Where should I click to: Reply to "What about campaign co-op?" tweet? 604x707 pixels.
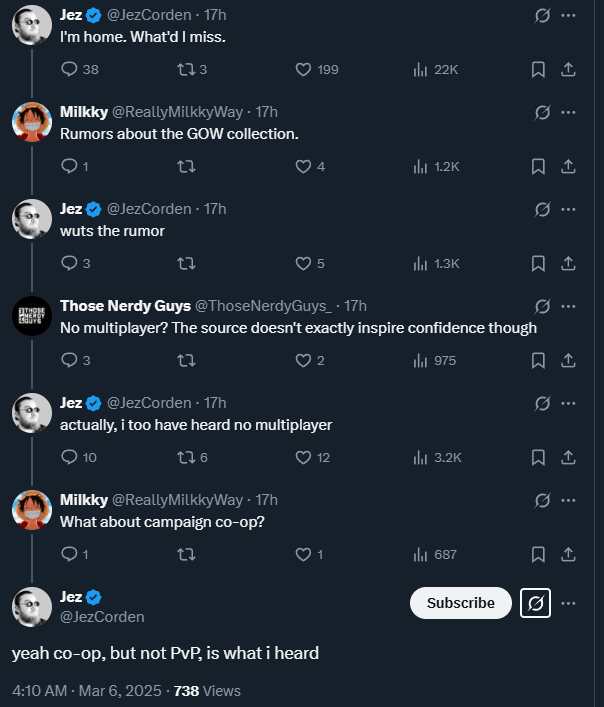[x=69, y=554]
